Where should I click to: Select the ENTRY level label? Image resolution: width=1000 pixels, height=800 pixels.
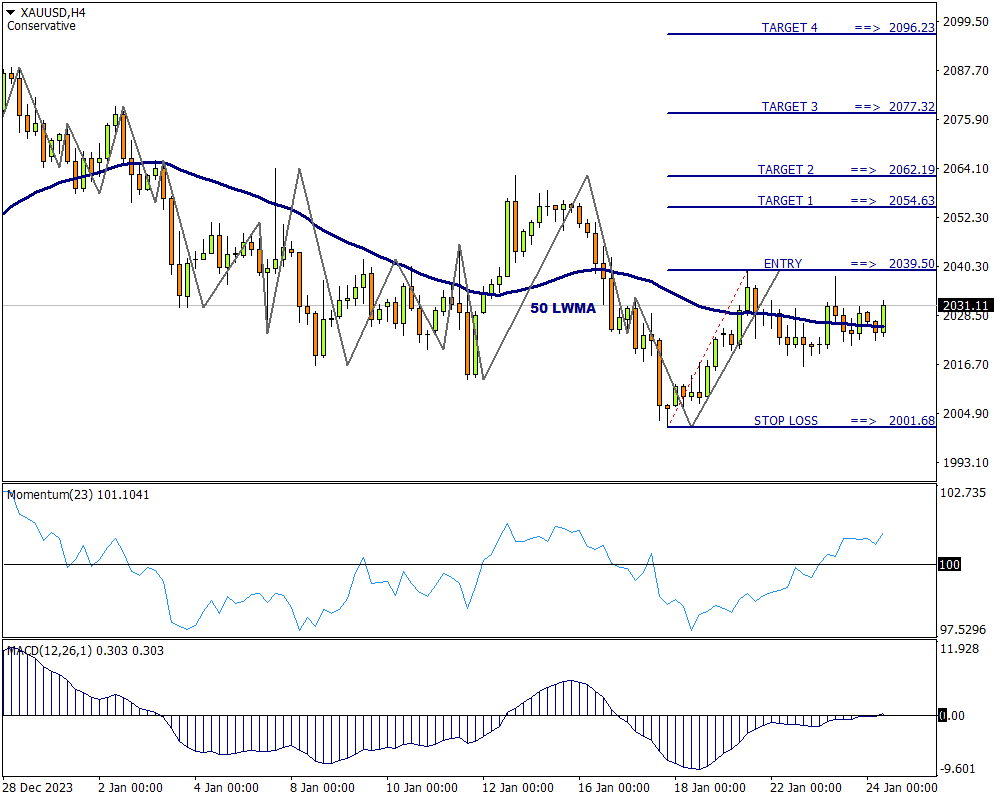pyautogui.click(x=782, y=263)
